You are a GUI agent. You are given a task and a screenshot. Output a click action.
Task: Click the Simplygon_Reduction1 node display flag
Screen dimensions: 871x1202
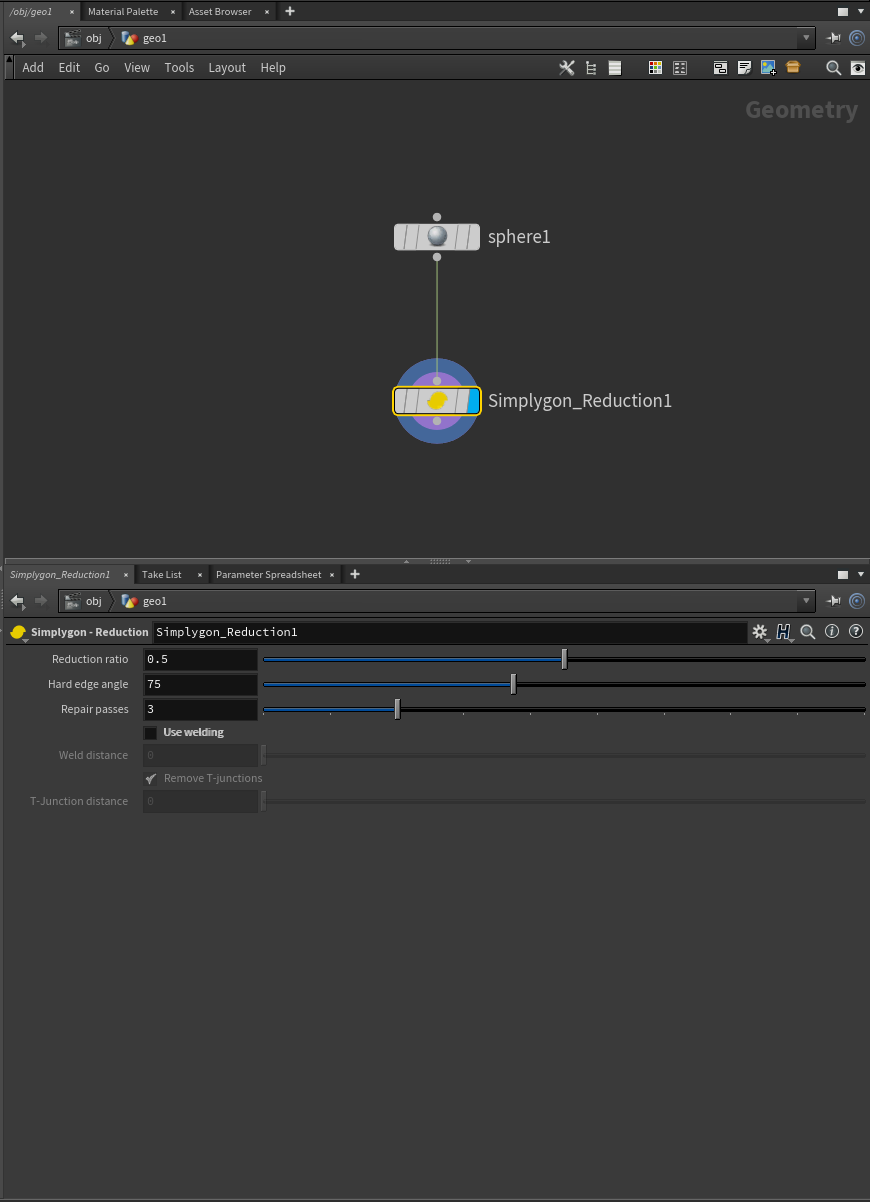point(473,400)
